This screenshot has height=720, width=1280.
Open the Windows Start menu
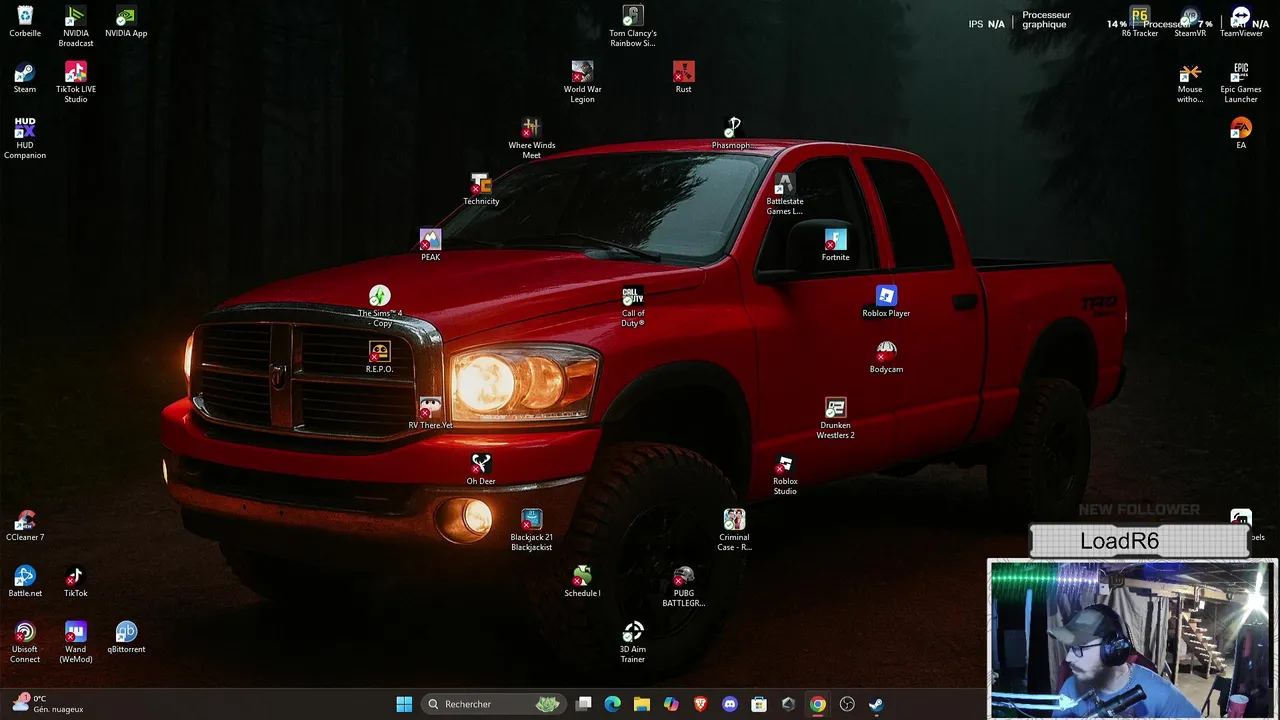coord(404,704)
